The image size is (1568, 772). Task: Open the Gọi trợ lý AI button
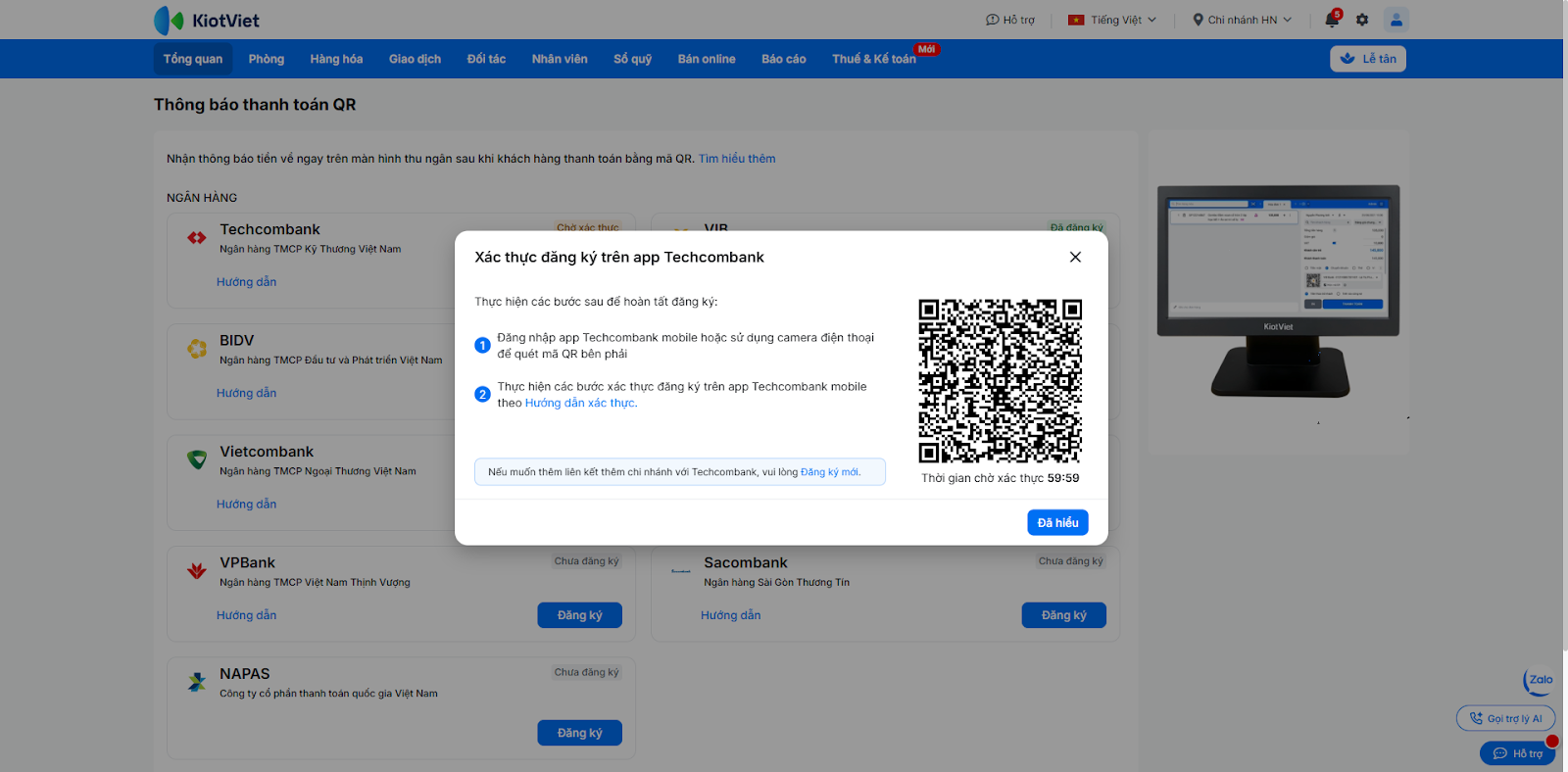(x=1505, y=718)
